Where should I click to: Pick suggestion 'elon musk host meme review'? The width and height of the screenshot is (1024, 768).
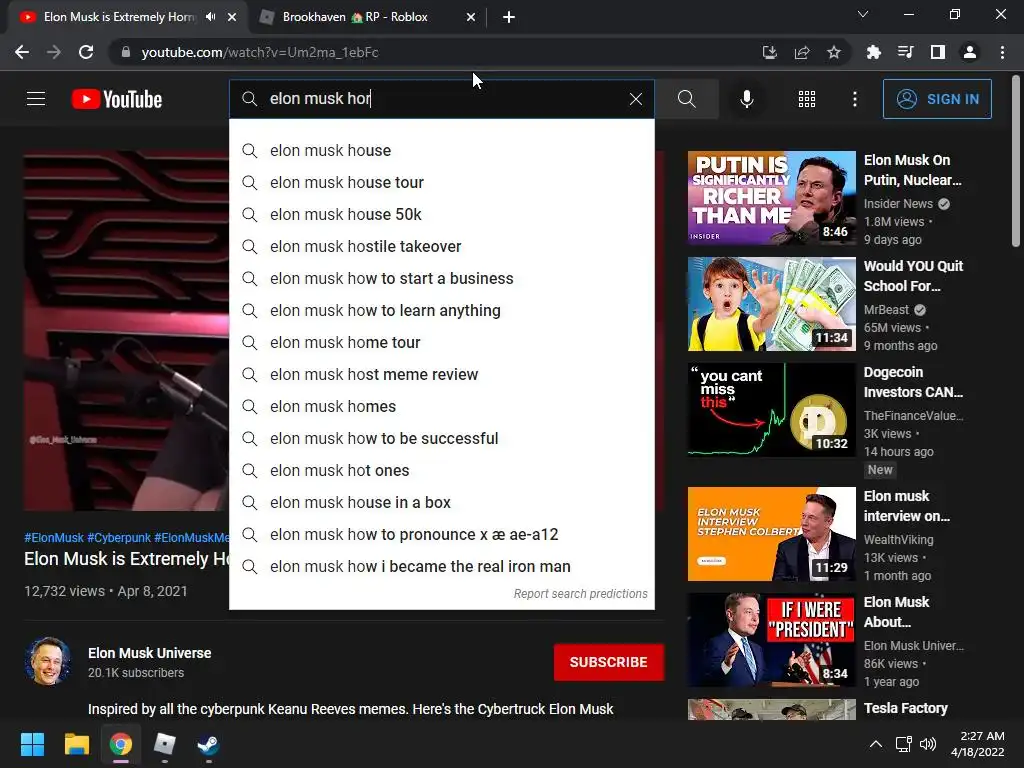441,374
